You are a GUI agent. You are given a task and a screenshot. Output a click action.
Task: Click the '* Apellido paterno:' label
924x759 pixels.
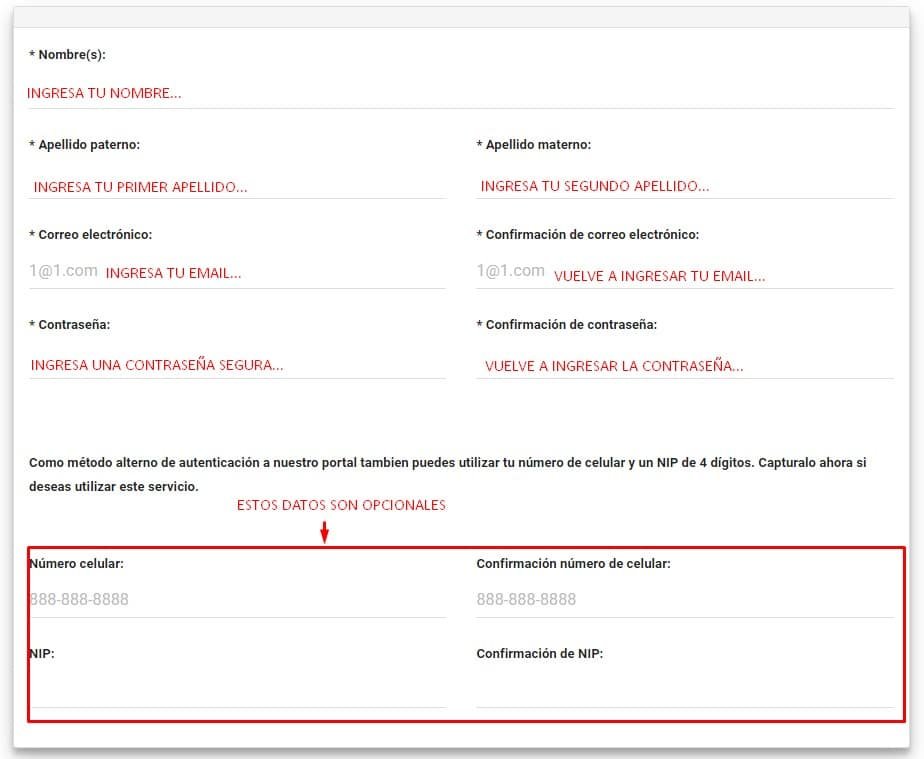(84, 145)
